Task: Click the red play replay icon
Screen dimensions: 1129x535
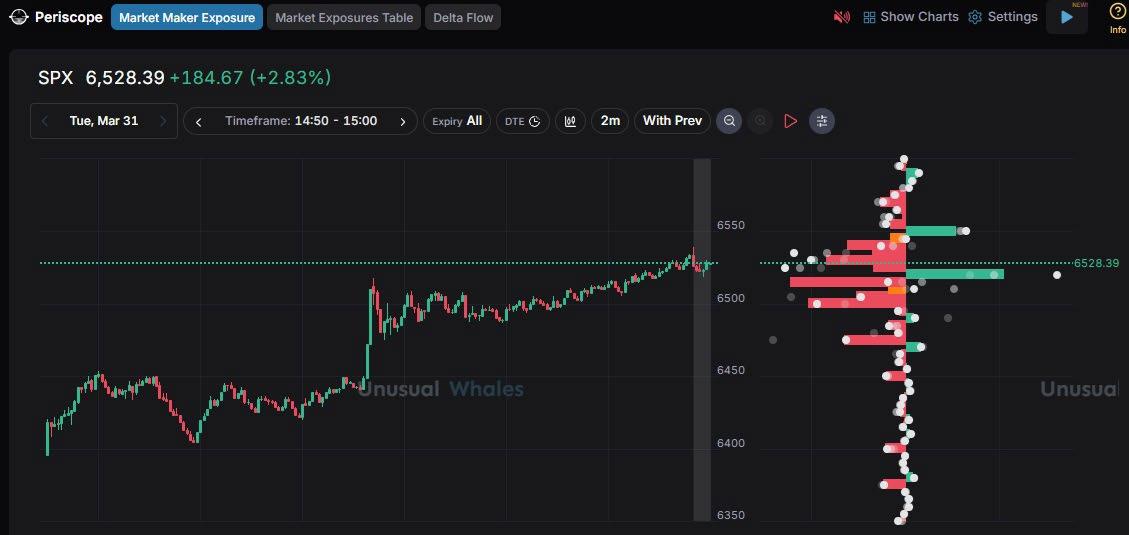Action: pyautogui.click(x=790, y=121)
